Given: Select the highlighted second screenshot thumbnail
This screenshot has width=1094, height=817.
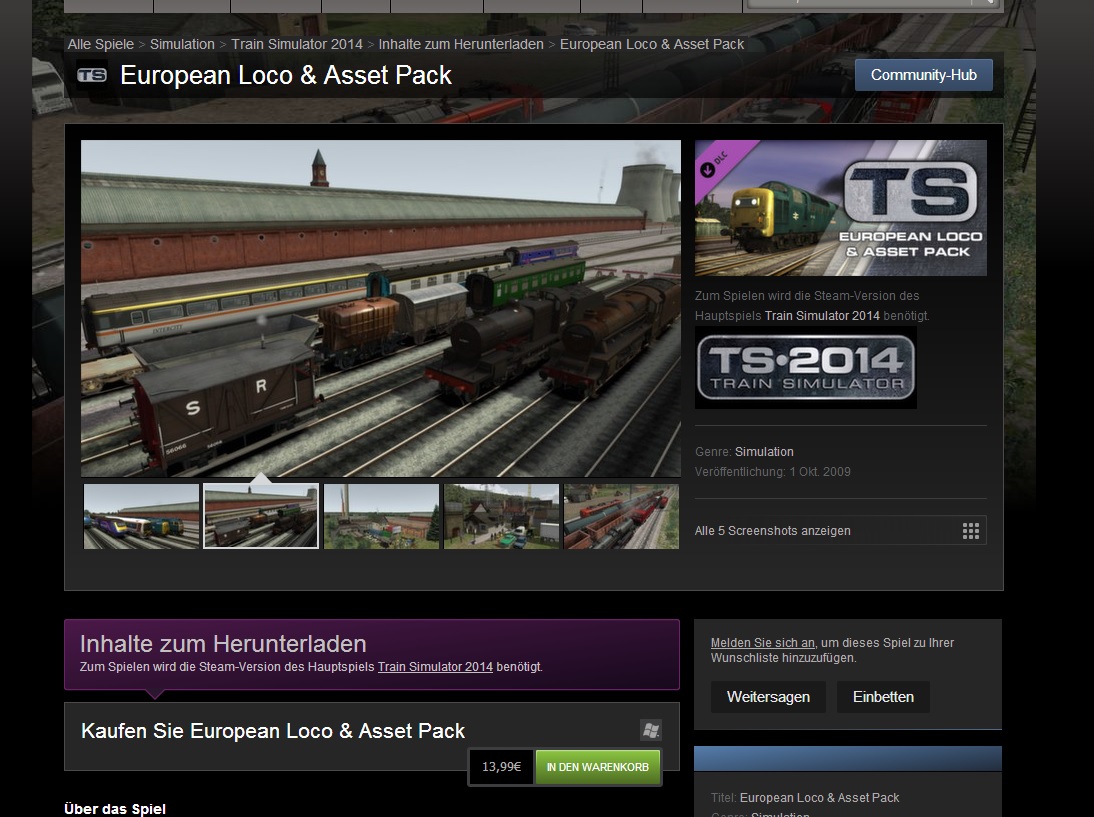Looking at the screenshot, I should click(261, 516).
